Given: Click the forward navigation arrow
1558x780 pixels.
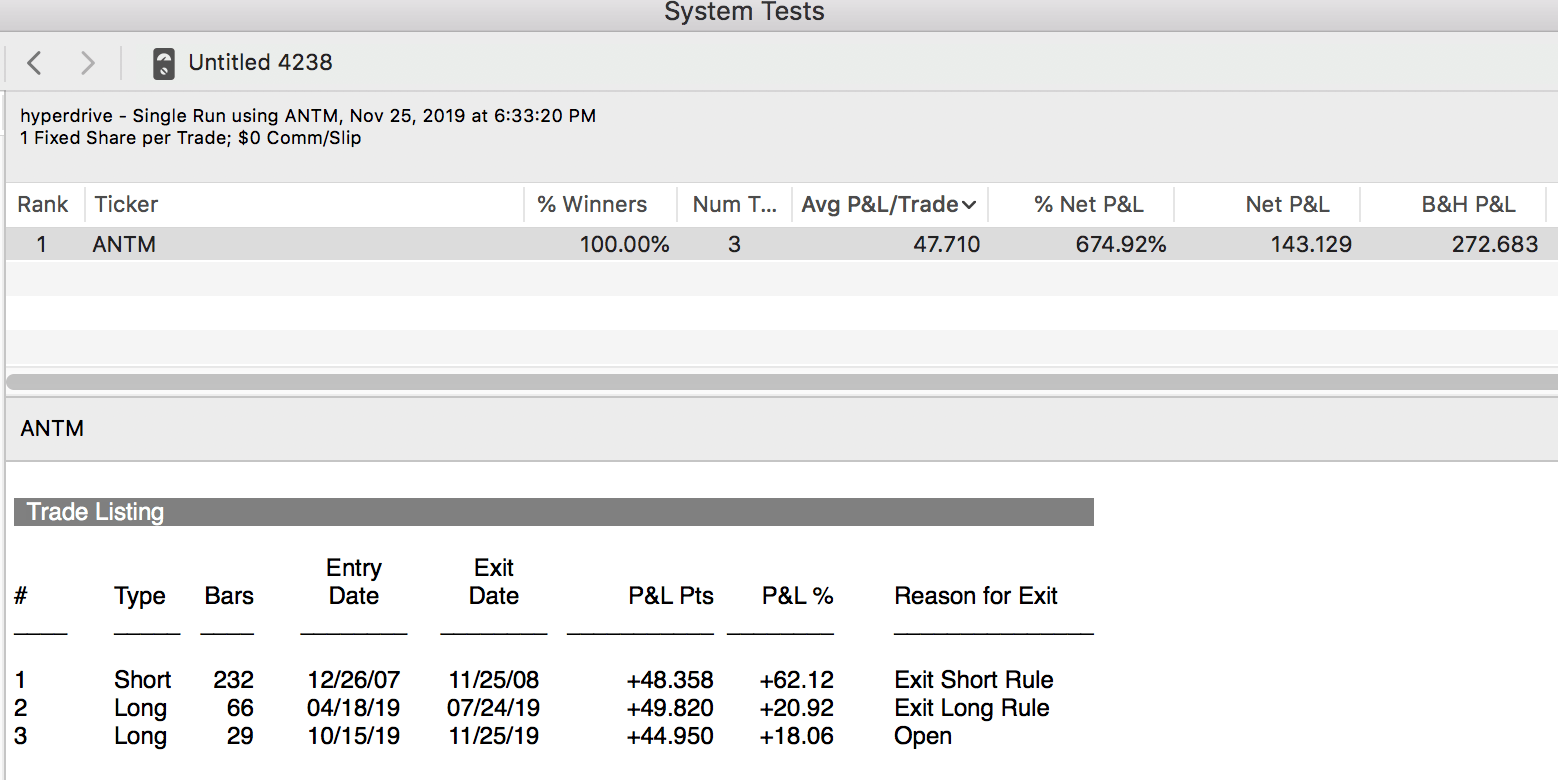Looking at the screenshot, I should pos(88,63).
